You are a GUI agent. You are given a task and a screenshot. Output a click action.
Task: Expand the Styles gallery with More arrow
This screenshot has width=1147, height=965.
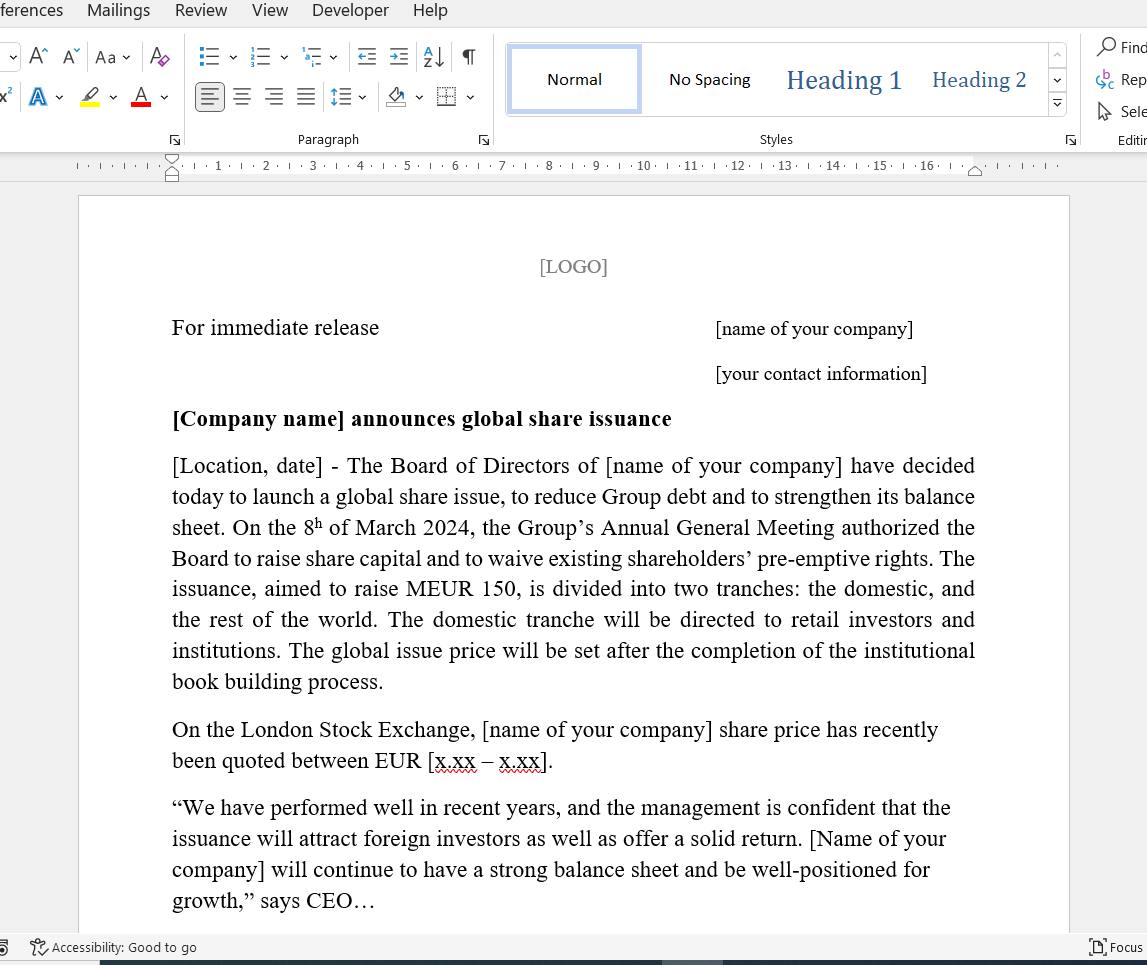pyautogui.click(x=1057, y=104)
